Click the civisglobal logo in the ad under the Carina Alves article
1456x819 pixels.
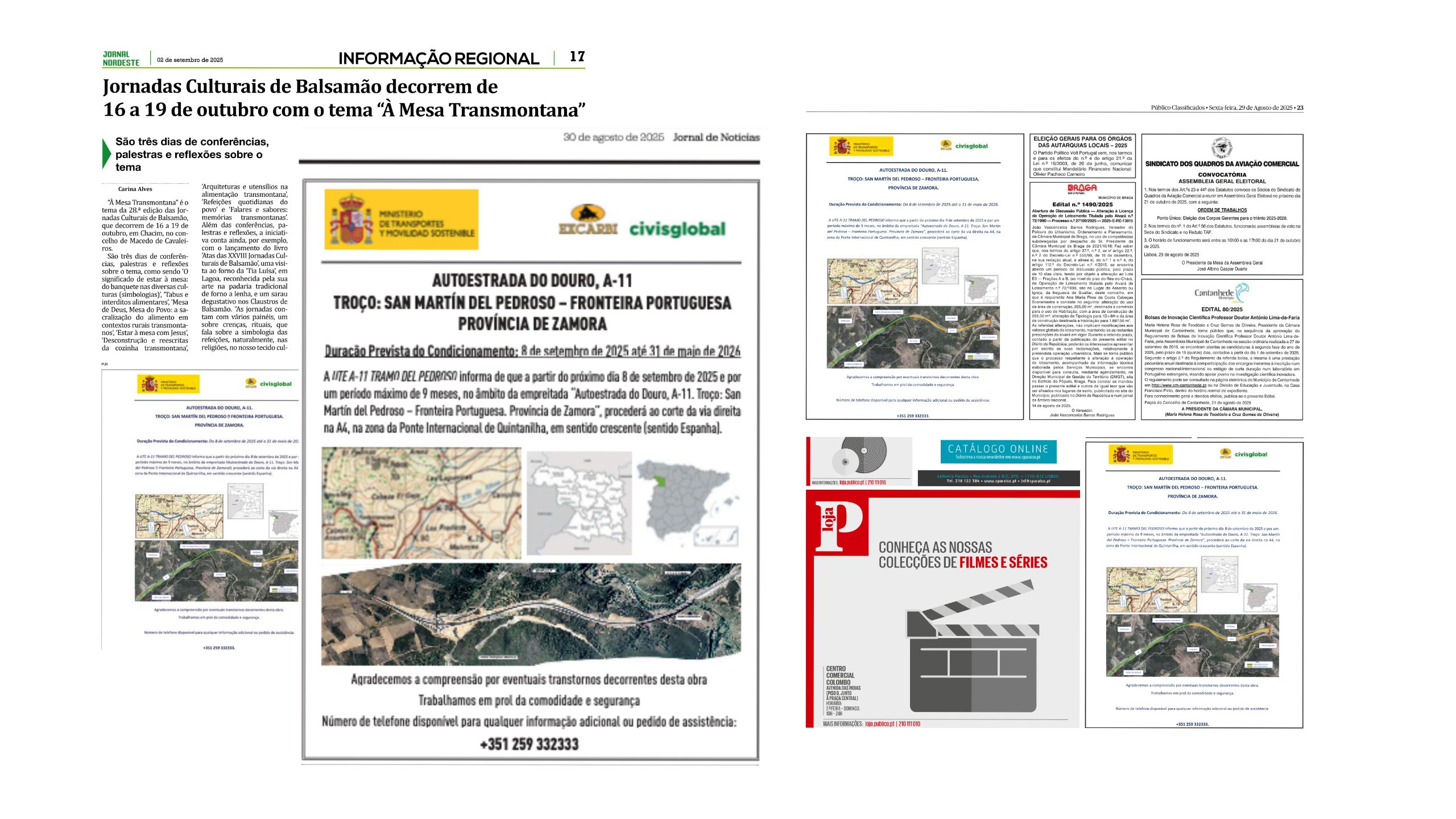(275, 384)
